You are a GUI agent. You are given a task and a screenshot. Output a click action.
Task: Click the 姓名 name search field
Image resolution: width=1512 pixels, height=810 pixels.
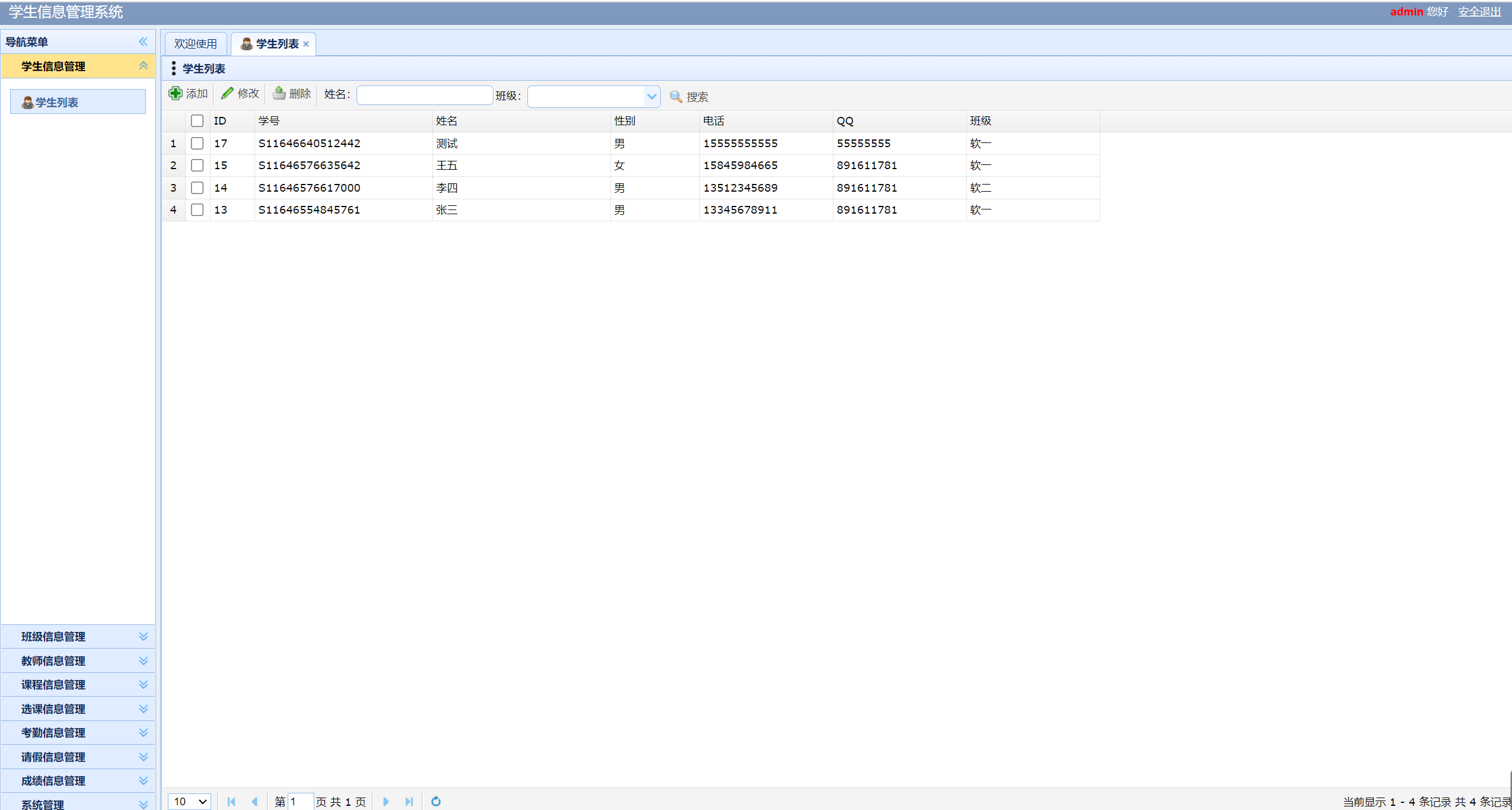click(425, 95)
